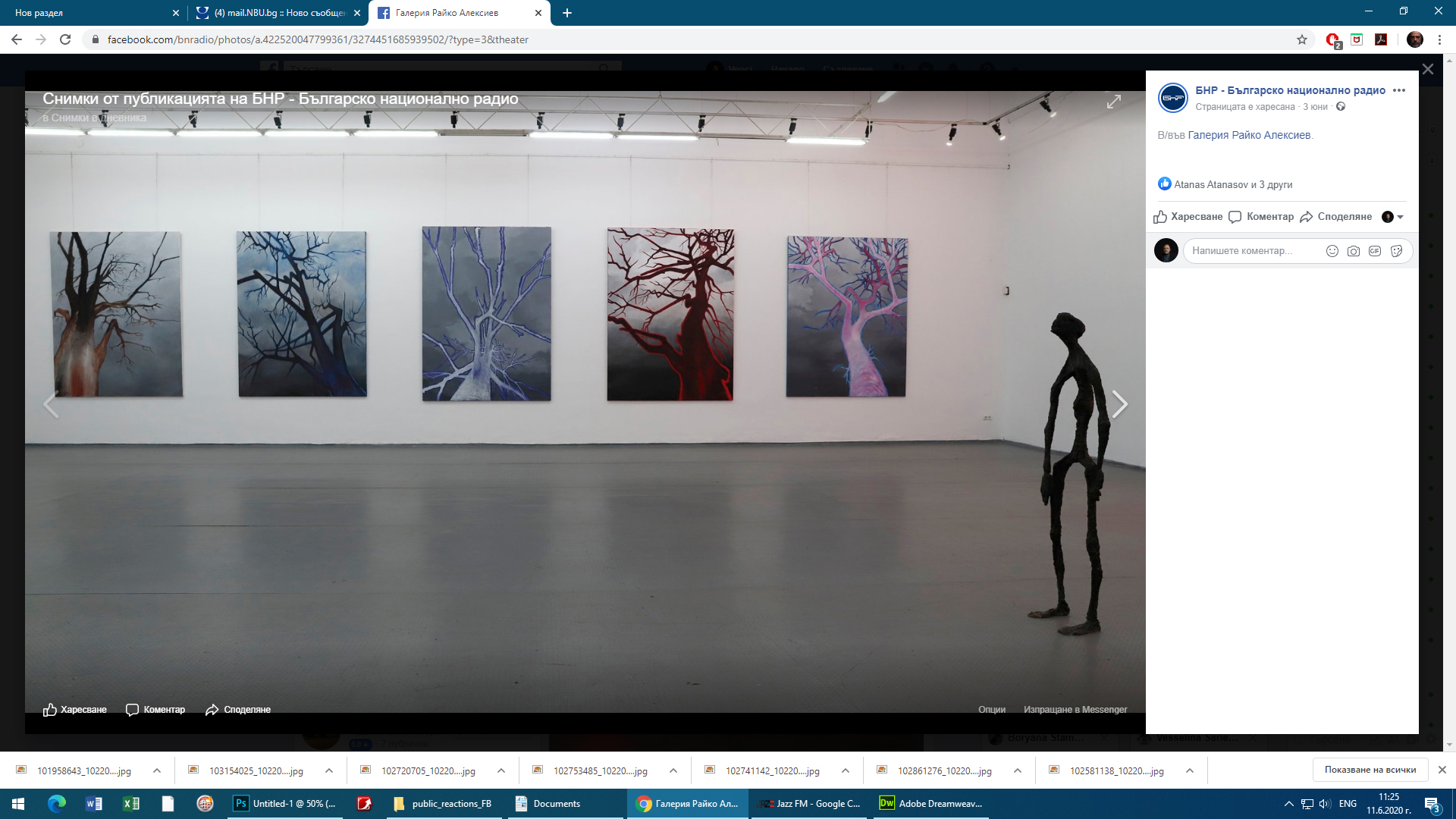1456x819 pixels.
Task: Close the downloads bar
Action: [1442, 770]
